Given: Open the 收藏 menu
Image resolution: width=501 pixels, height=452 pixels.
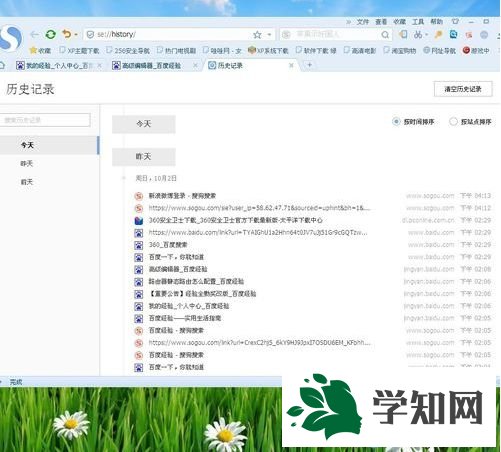Looking at the screenshot, I should coord(399,22).
